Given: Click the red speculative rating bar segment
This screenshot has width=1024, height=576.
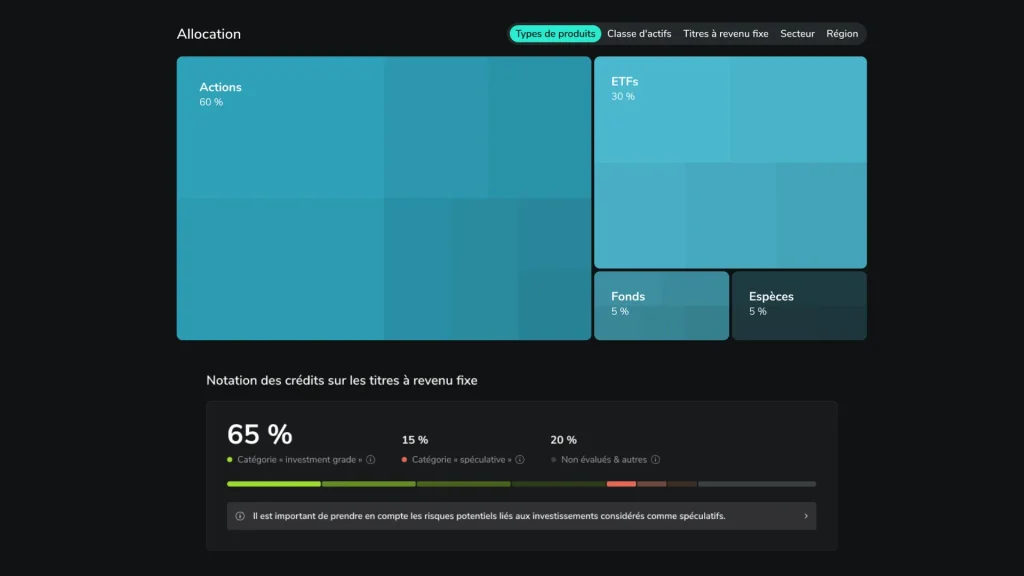Looking at the screenshot, I should pos(621,484).
